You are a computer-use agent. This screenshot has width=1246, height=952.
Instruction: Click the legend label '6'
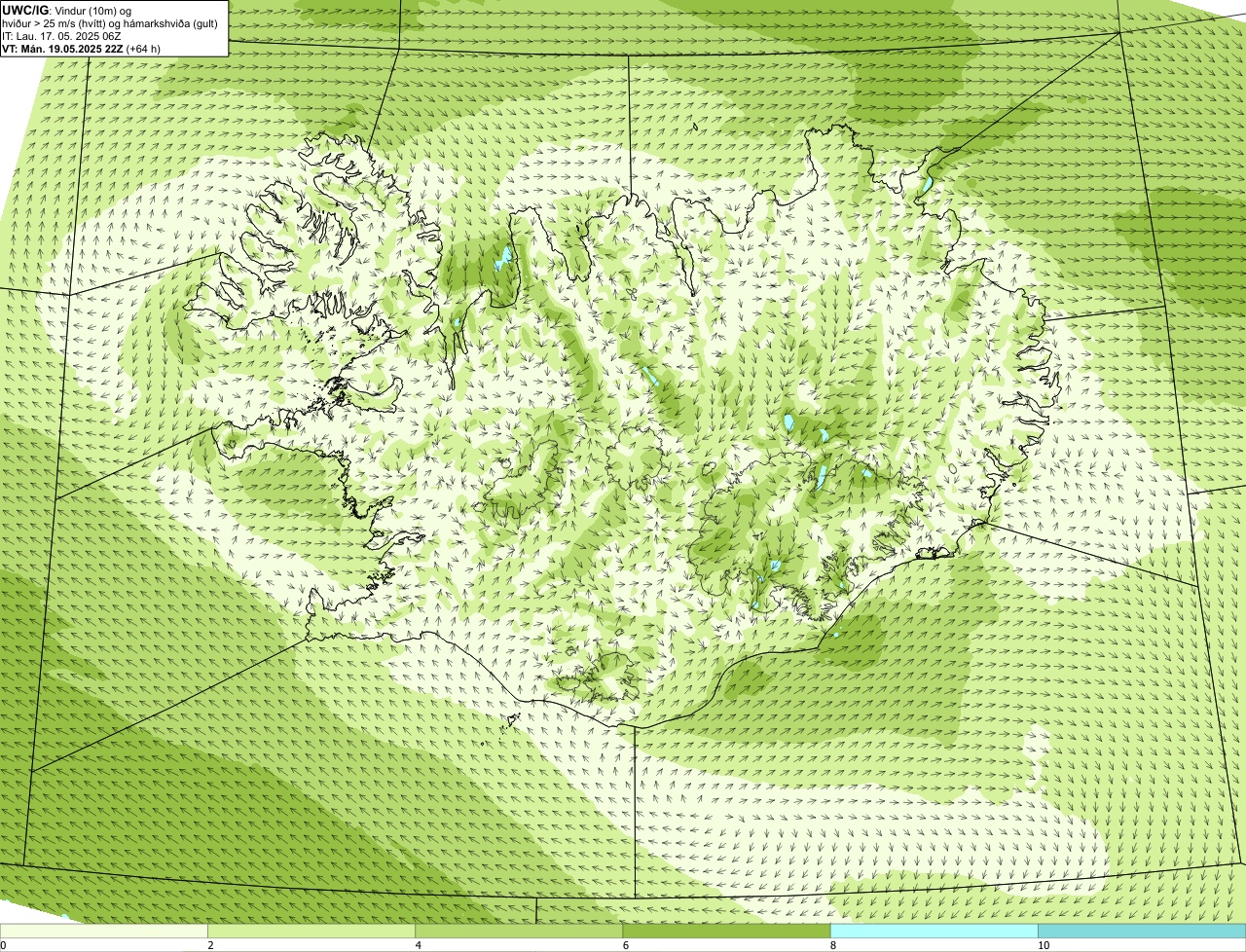point(626,945)
